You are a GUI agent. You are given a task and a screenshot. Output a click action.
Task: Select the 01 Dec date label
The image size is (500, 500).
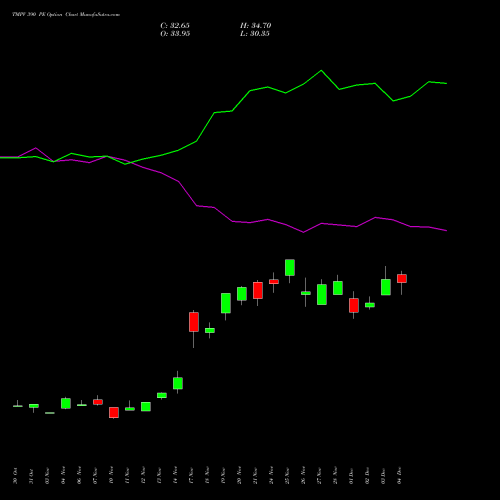(351, 476)
